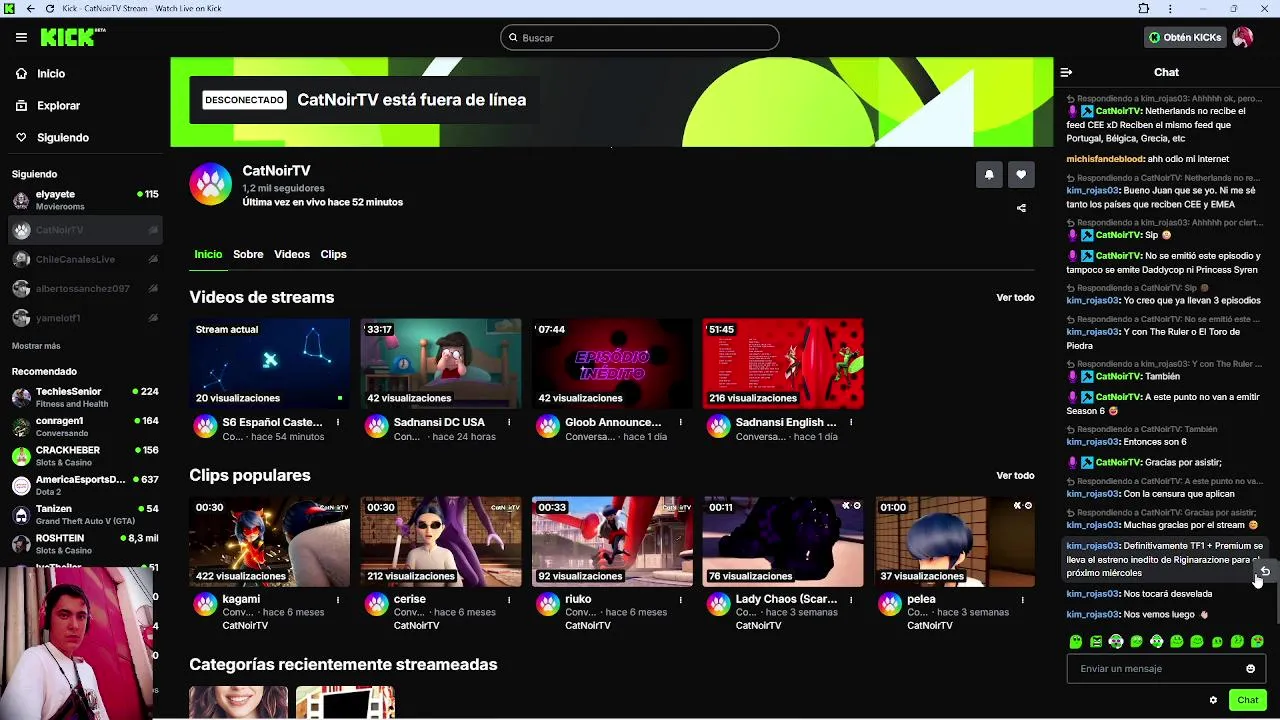This screenshot has width=1280, height=720.
Task: Click CatNoirTV channel avatar
Action: pyautogui.click(x=211, y=184)
